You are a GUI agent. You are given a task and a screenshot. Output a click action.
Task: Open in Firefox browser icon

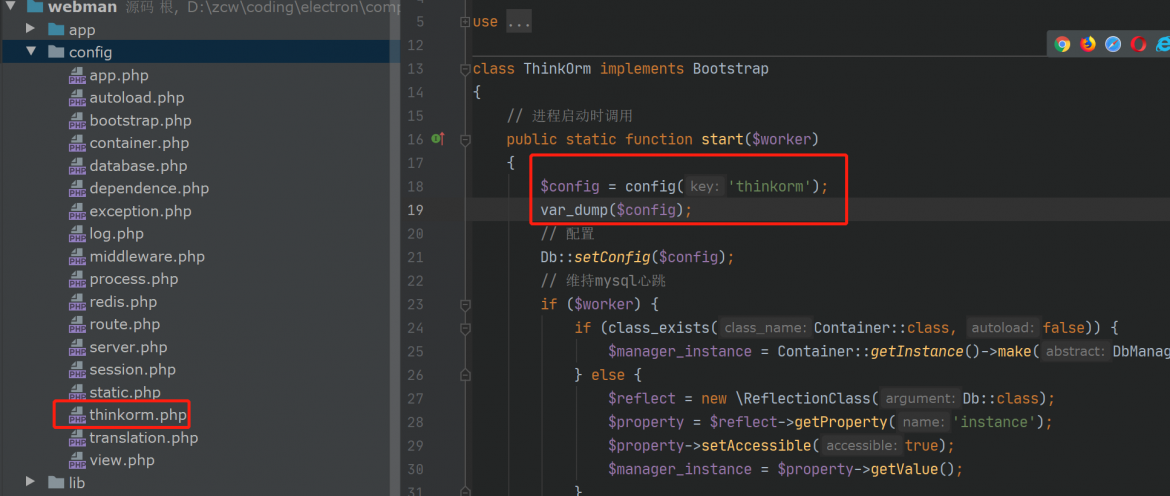pos(1088,44)
